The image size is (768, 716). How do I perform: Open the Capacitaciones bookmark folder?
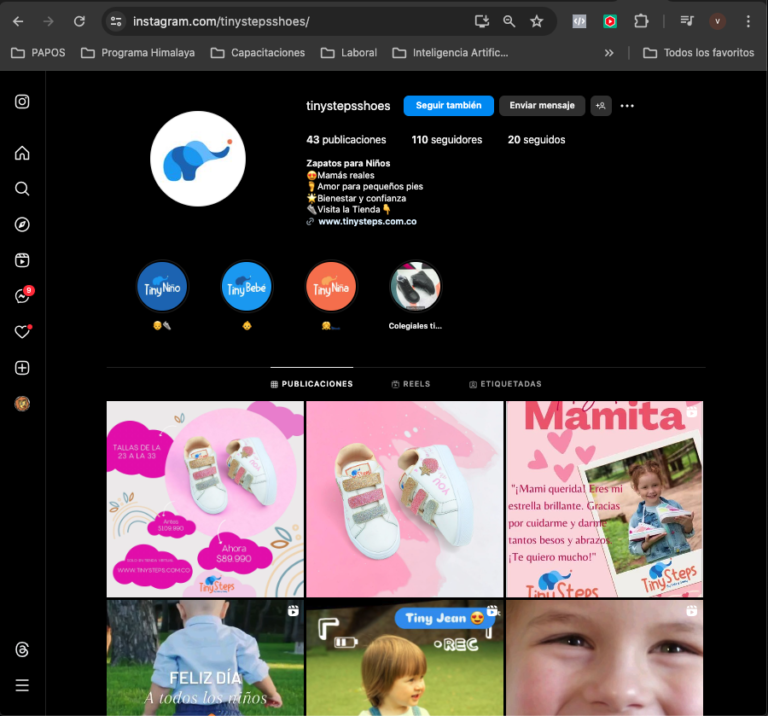click(258, 53)
